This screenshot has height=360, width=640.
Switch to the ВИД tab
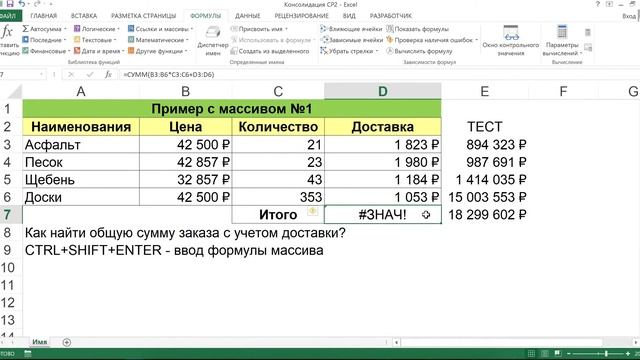[349, 16]
